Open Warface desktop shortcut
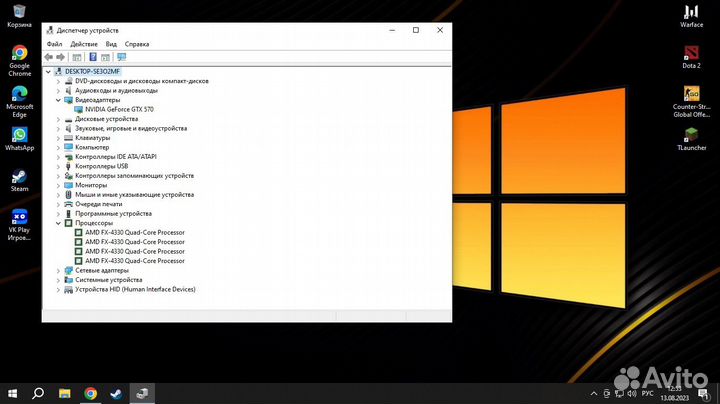 click(692, 16)
